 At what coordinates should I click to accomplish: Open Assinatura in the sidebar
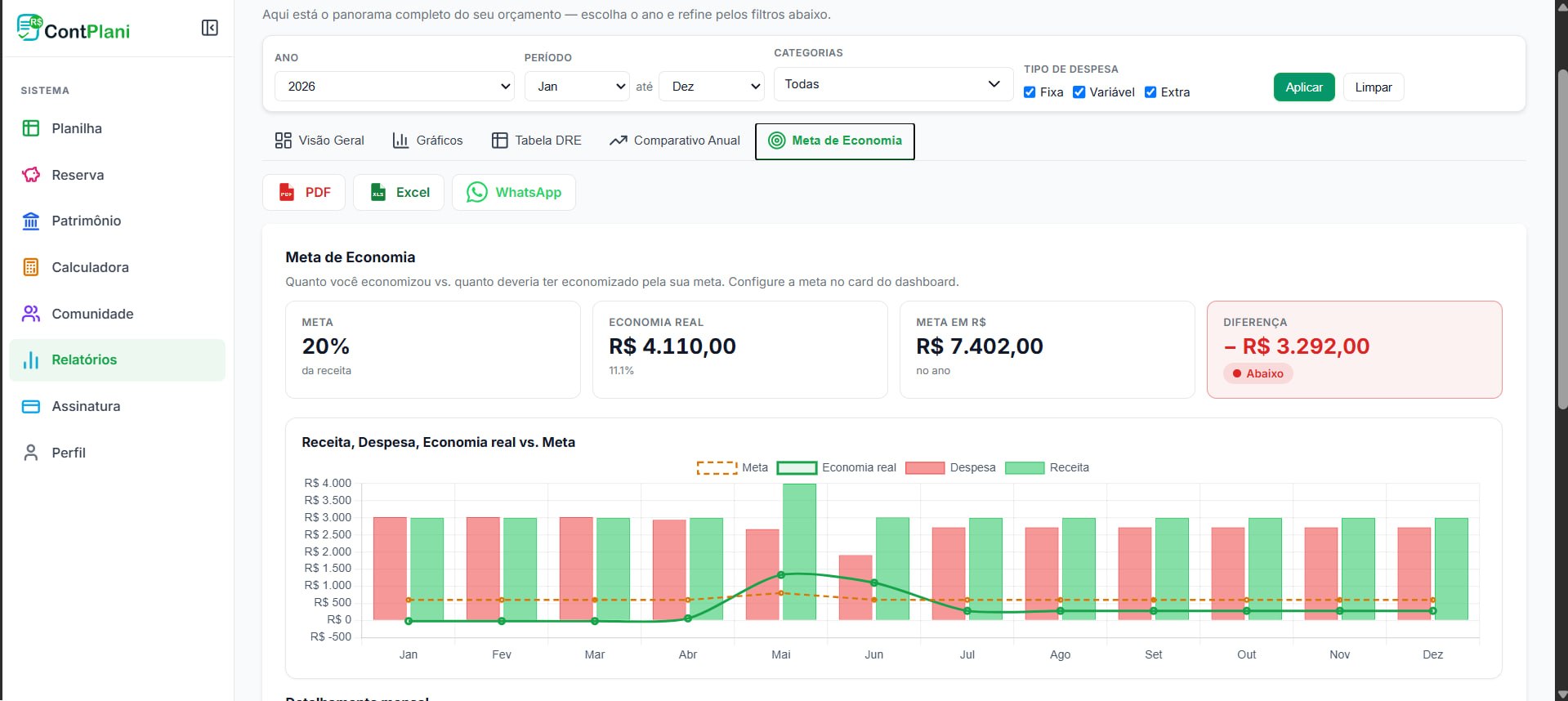[117, 406]
